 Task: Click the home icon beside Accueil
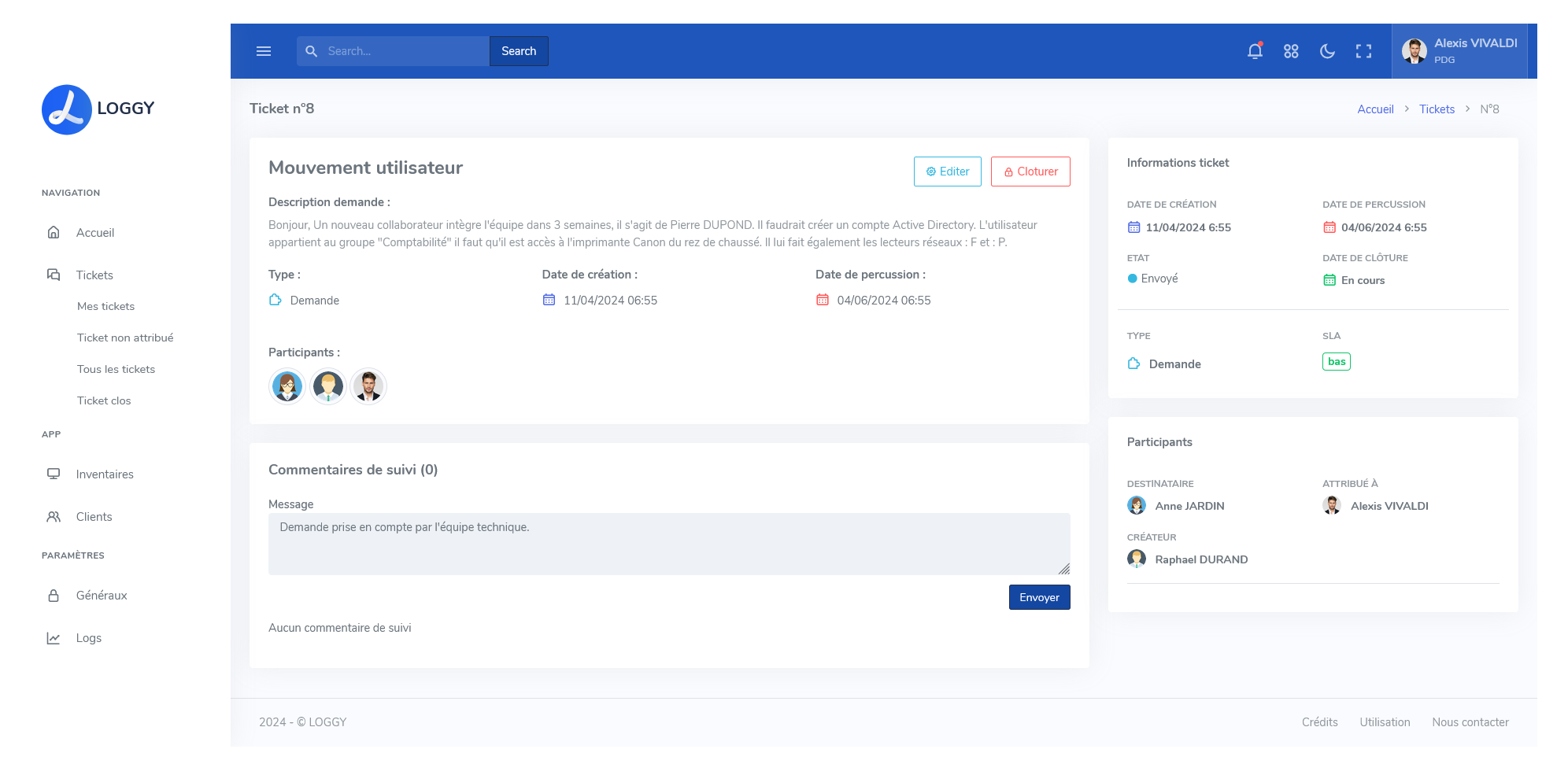point(54,232)
